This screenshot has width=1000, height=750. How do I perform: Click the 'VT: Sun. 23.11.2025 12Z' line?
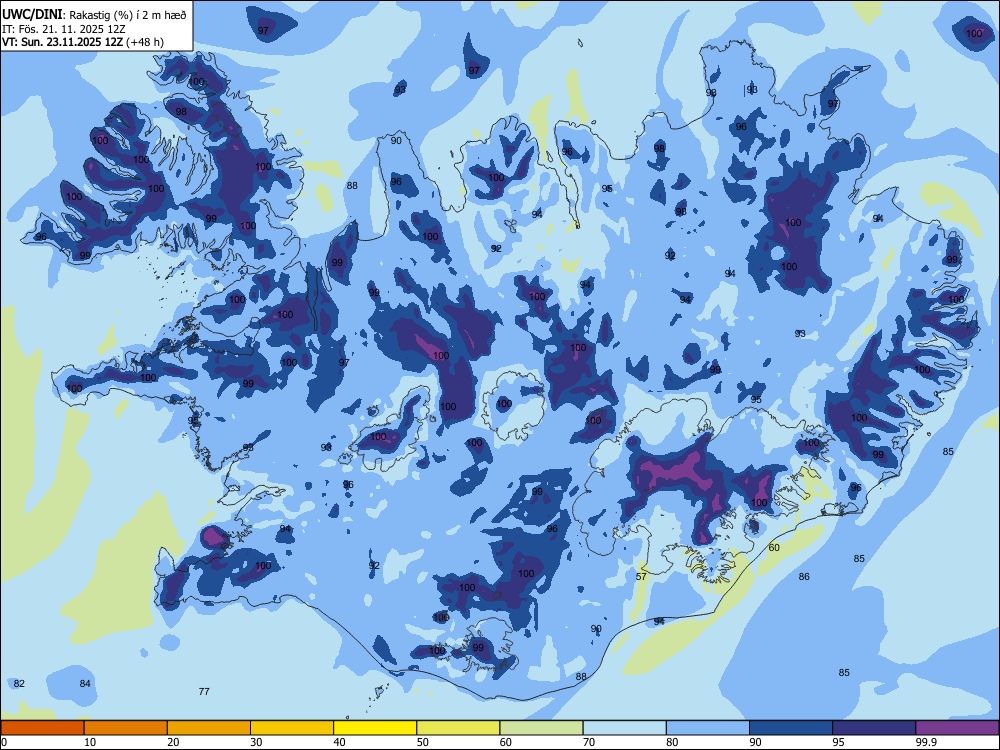62,42
